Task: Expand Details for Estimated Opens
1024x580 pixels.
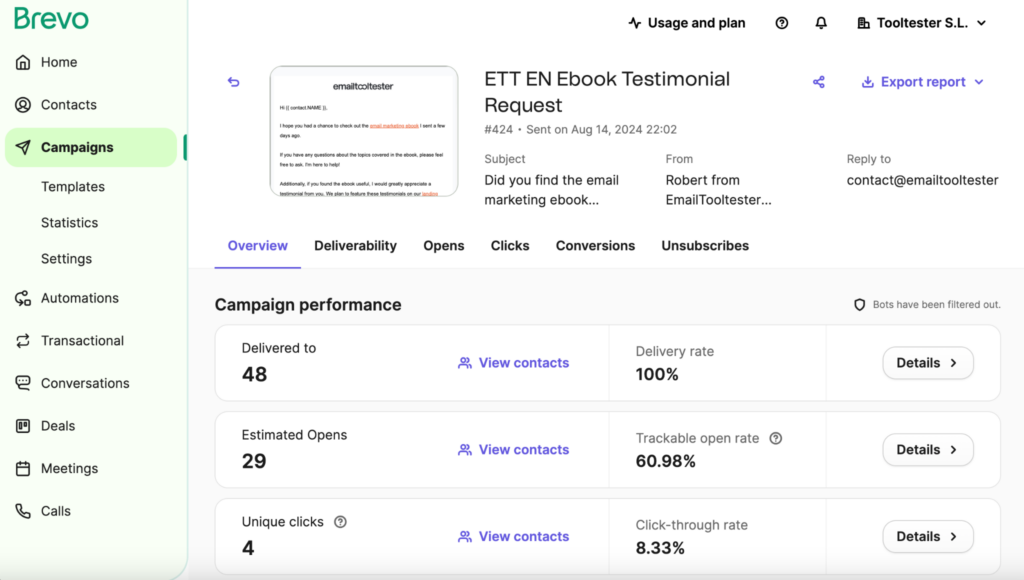Action: pos(928,449)
